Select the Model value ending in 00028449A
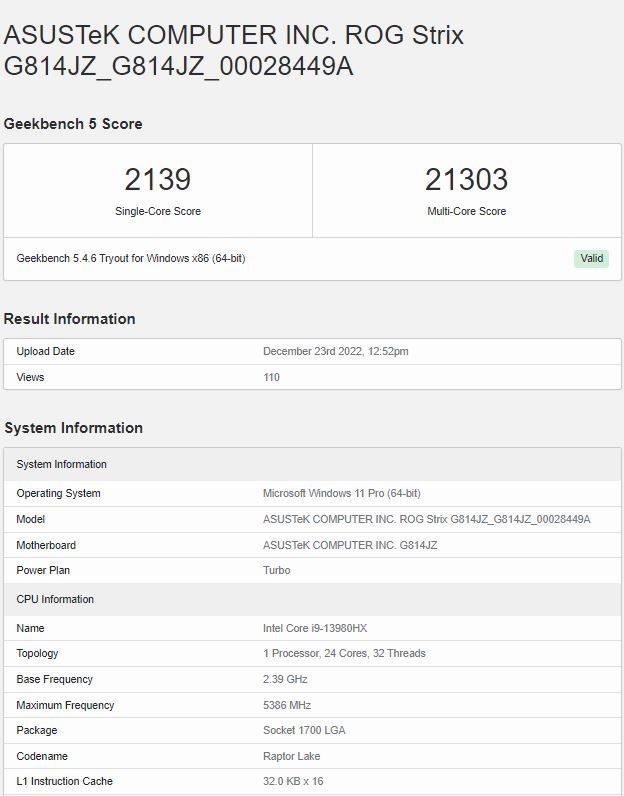 click(x=426, y=519)
